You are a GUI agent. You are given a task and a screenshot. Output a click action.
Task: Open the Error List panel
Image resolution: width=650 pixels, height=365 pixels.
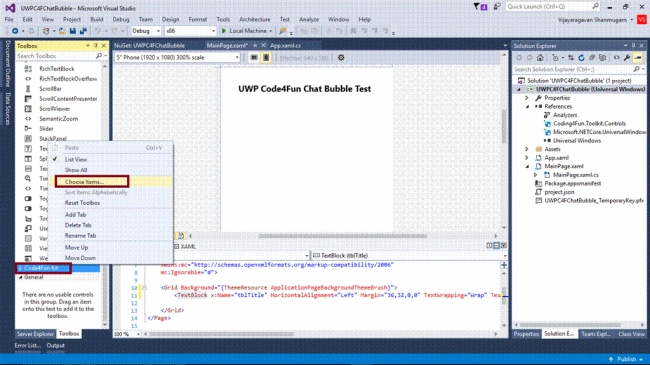(x=28, y=346)
